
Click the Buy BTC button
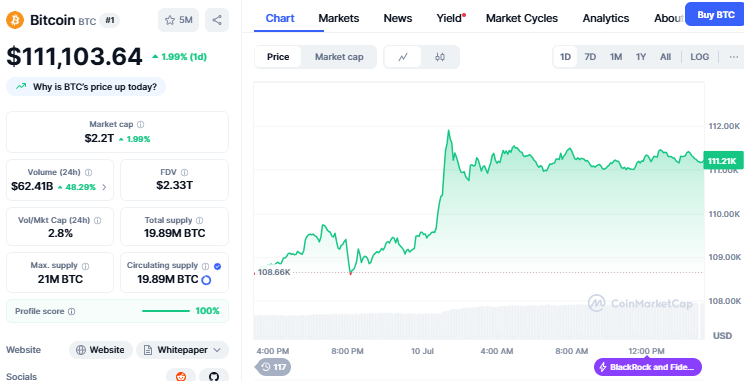pyautogui.click(x=716, y=14)
